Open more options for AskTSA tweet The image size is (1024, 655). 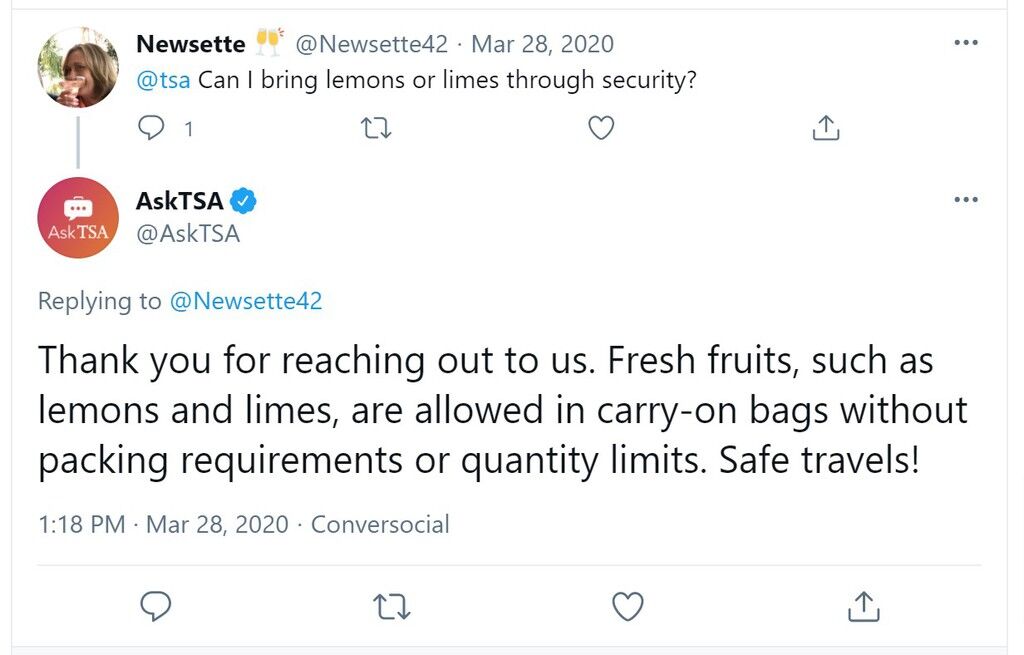966,200
